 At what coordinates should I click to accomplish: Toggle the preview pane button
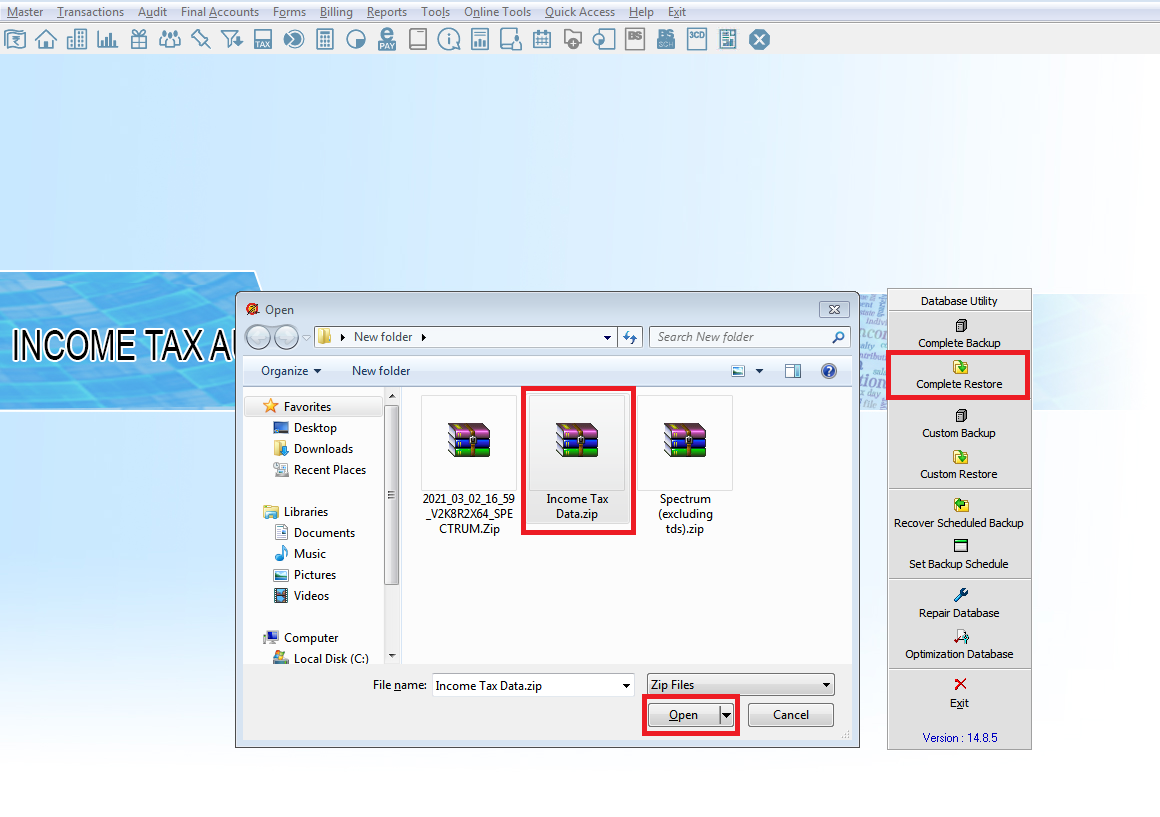(792, 371)
